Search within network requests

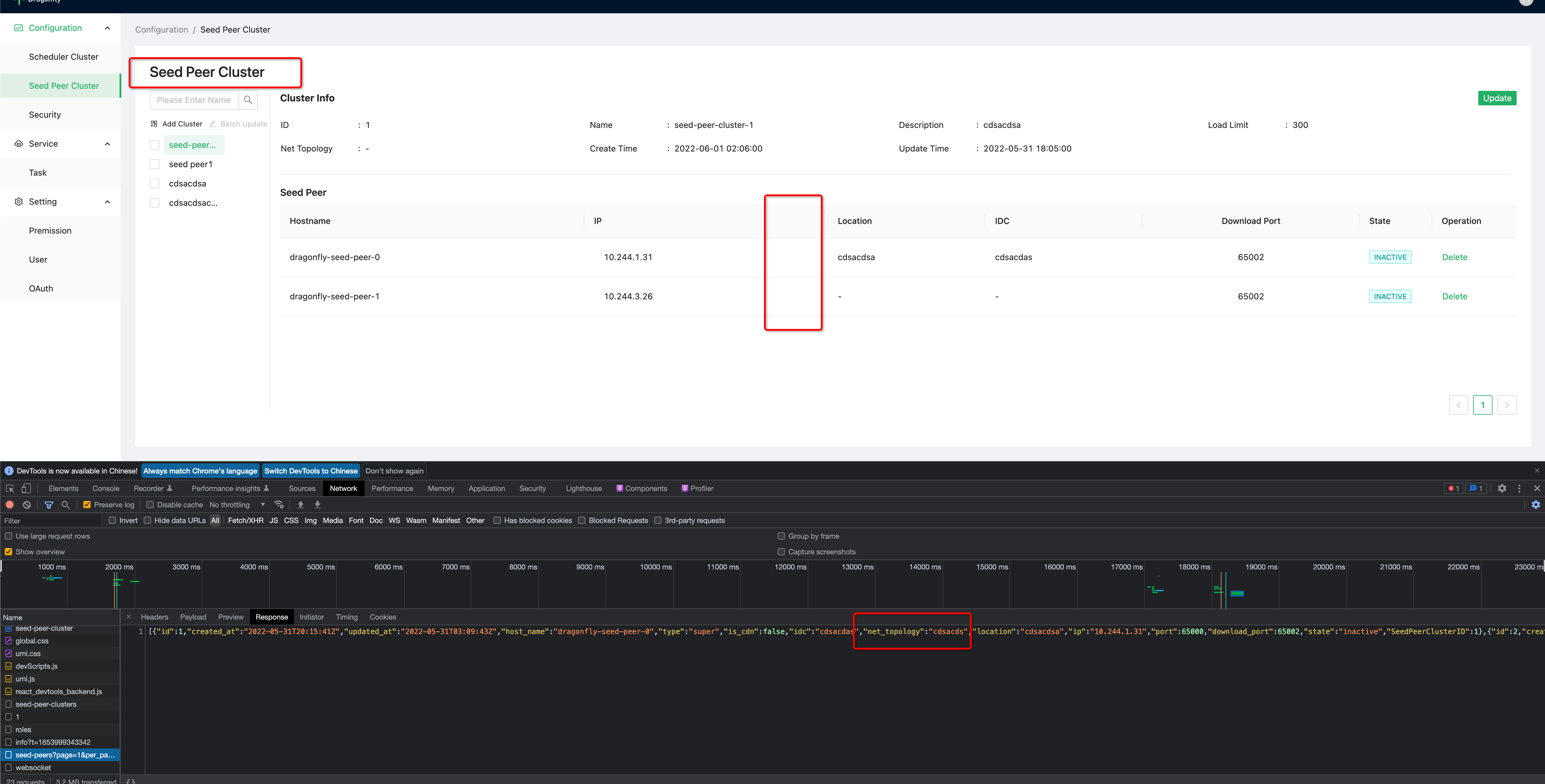[66, 505]
